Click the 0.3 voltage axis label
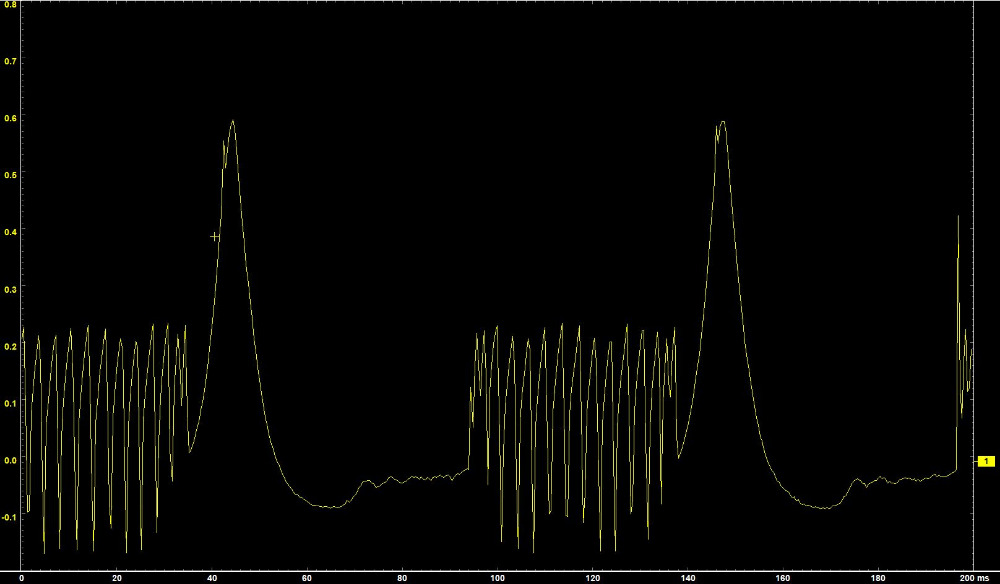1000x584 pixels. (x=9, y=289)
